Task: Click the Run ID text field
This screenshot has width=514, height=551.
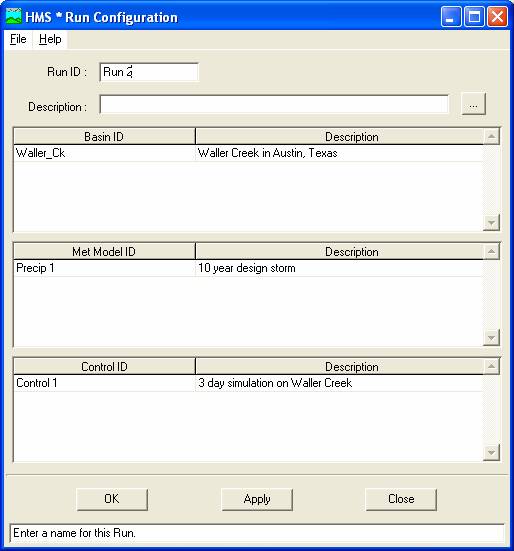Action: [149, 72]
